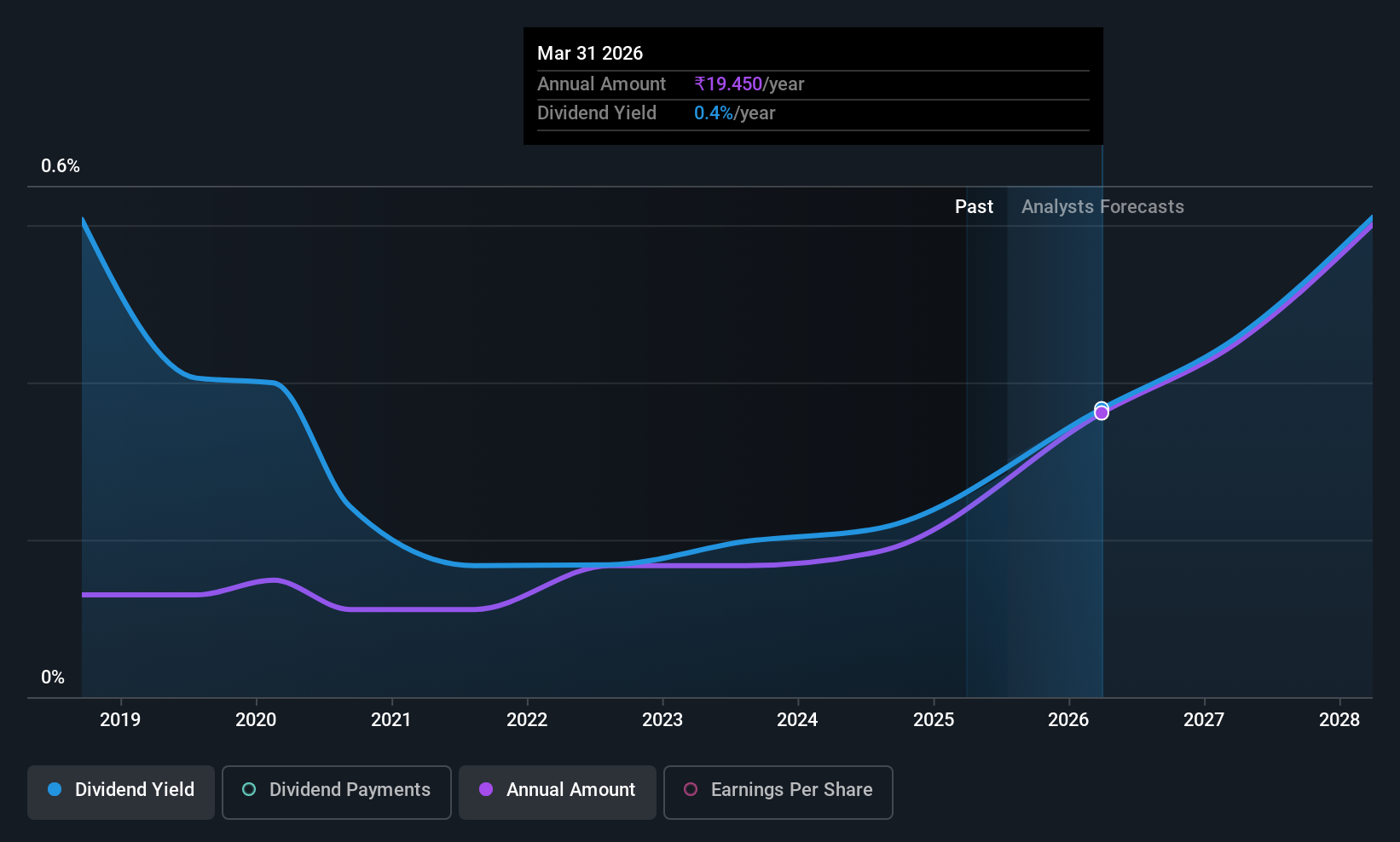Click the Analysts Forecasts label
Viewport: 1400px width, 842px height.
[1102, 207]
